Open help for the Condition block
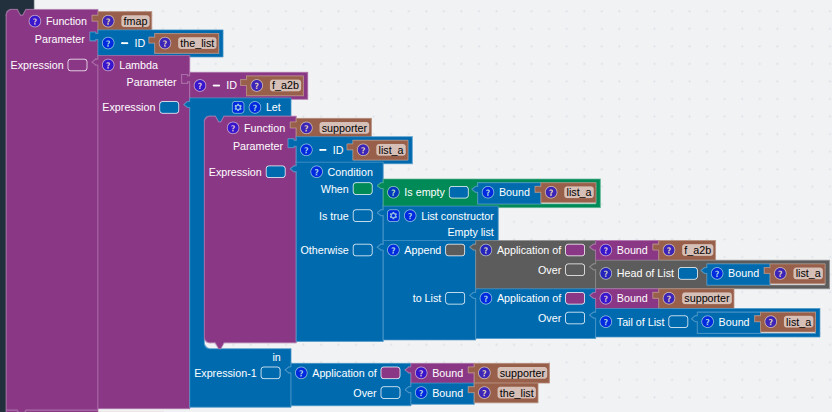This screenshot has height=412, width=832. 317,172
